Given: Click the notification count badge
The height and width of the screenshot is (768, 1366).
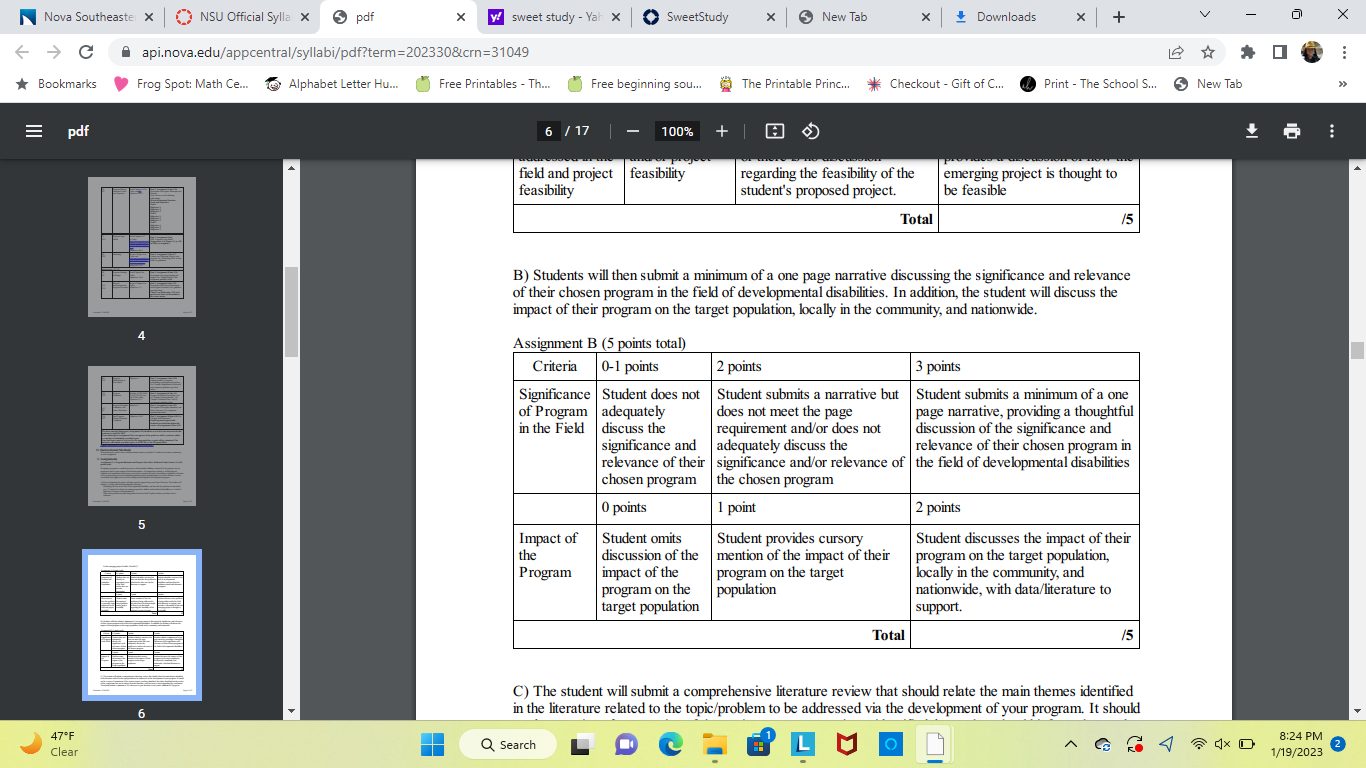Looking at the screenshot, I should 1338,743.
